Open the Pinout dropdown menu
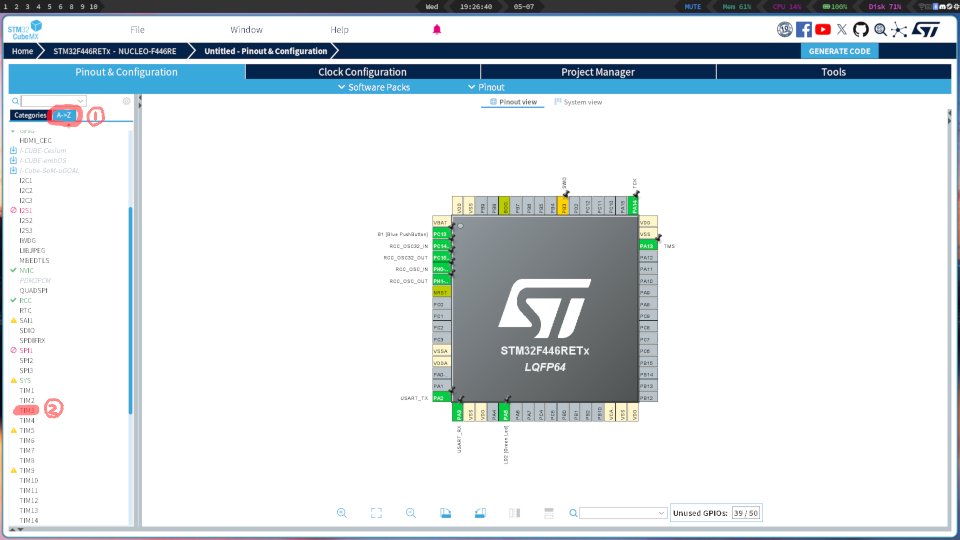This screenshot has width=960, height=540. [x=486, y=87]
